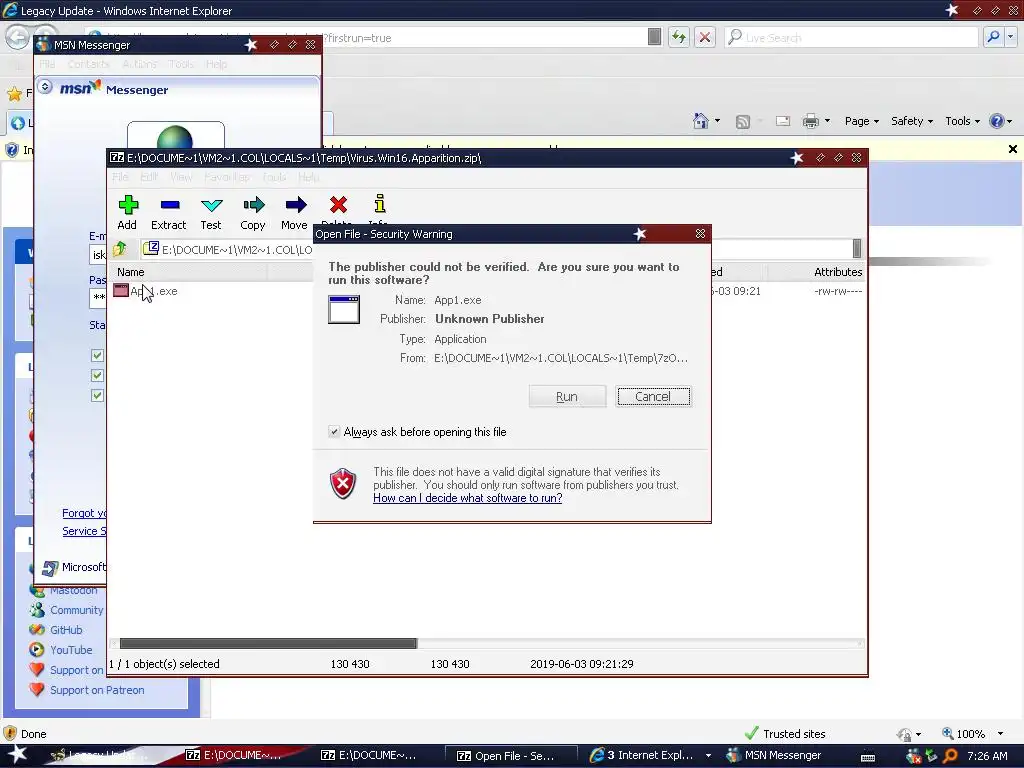Click the Name column header in 7-Zip

tap(189, 272)
